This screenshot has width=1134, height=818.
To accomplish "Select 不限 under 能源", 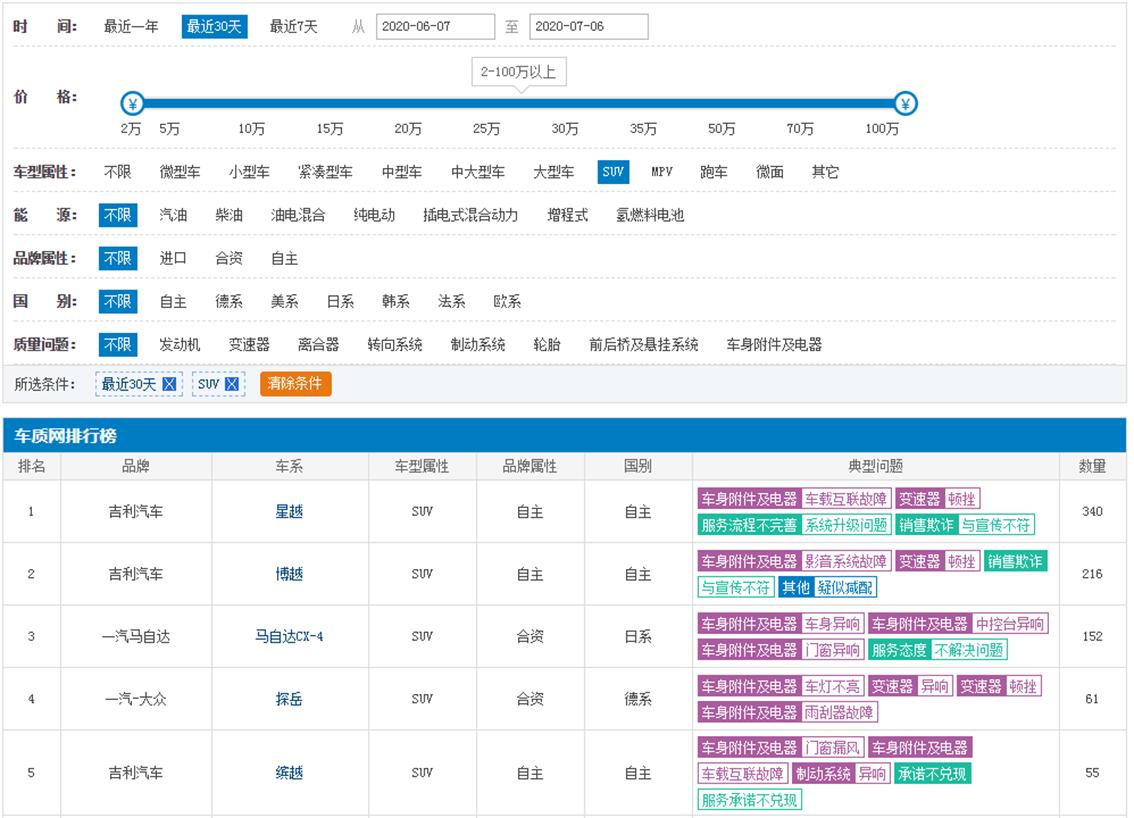I will coord(117,214).
